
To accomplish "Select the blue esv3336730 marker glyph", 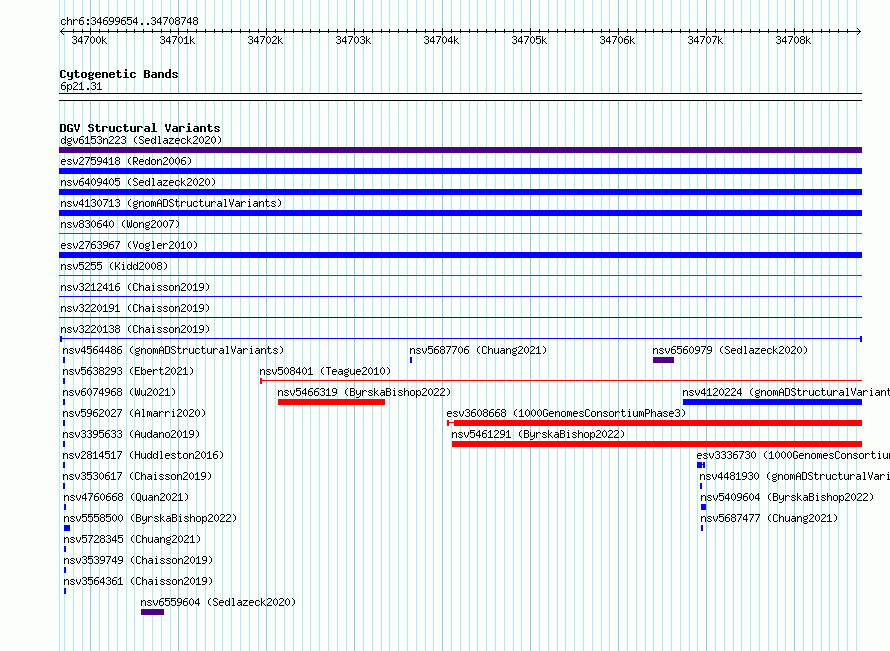I will pyautogui.click(x=701, y=465).
